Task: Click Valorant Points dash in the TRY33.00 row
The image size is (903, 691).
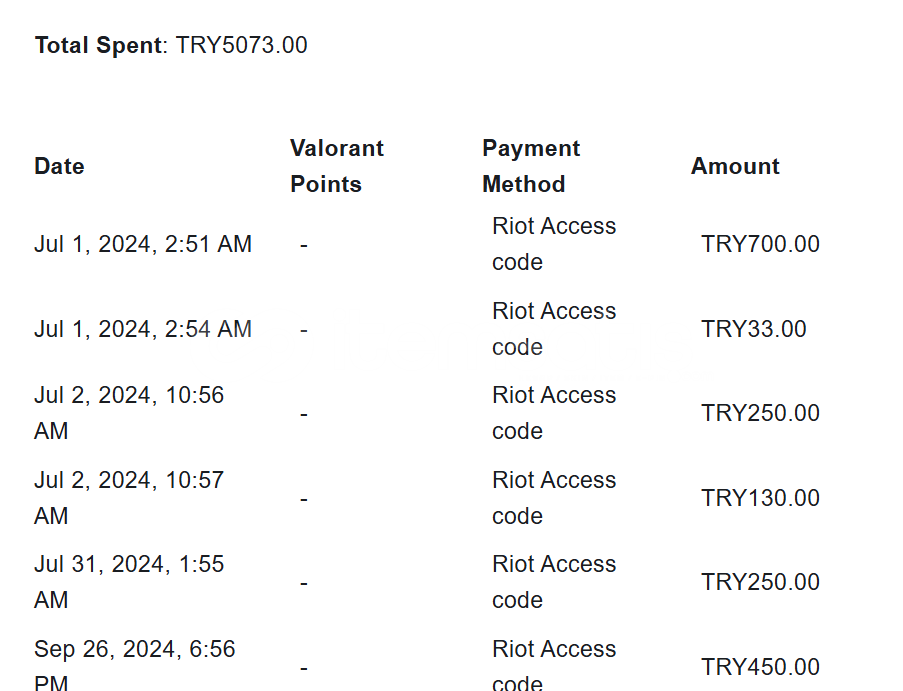Action: [x=303, y=329]
